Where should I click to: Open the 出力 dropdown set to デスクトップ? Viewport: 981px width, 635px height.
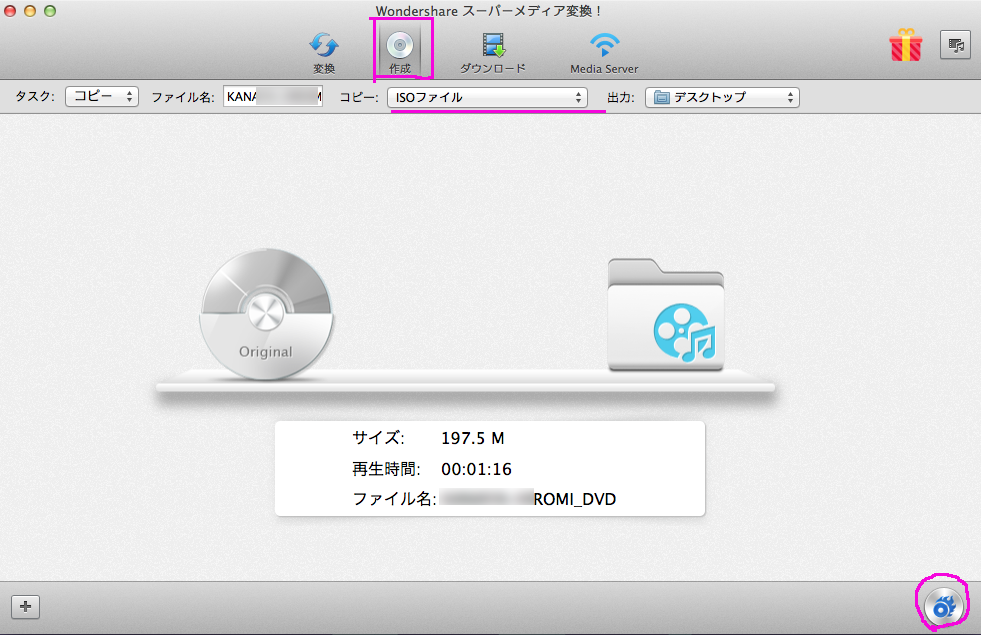[722, 97]
